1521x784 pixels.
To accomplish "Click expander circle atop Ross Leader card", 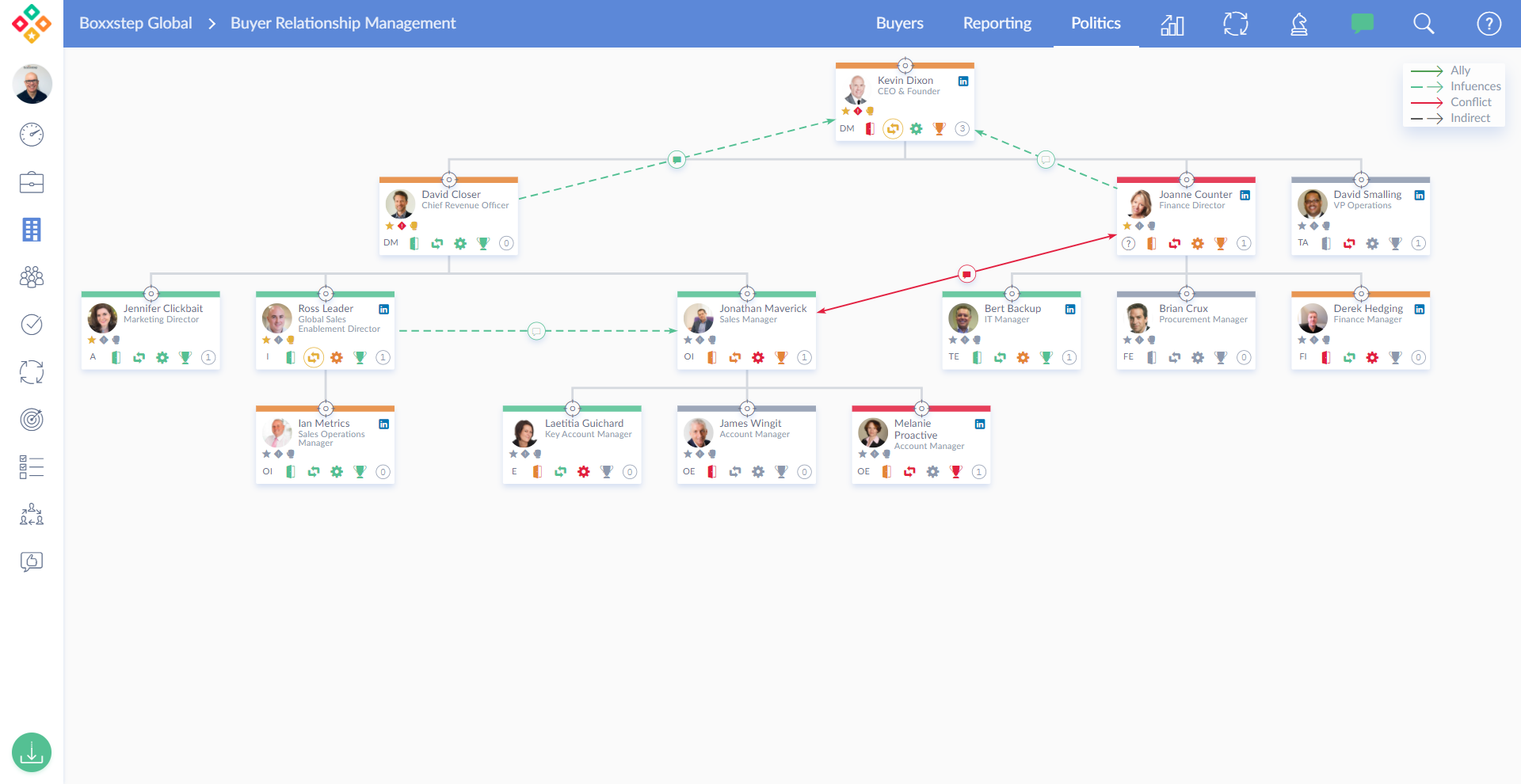I will pyautogui.click(x=326, y=294).
